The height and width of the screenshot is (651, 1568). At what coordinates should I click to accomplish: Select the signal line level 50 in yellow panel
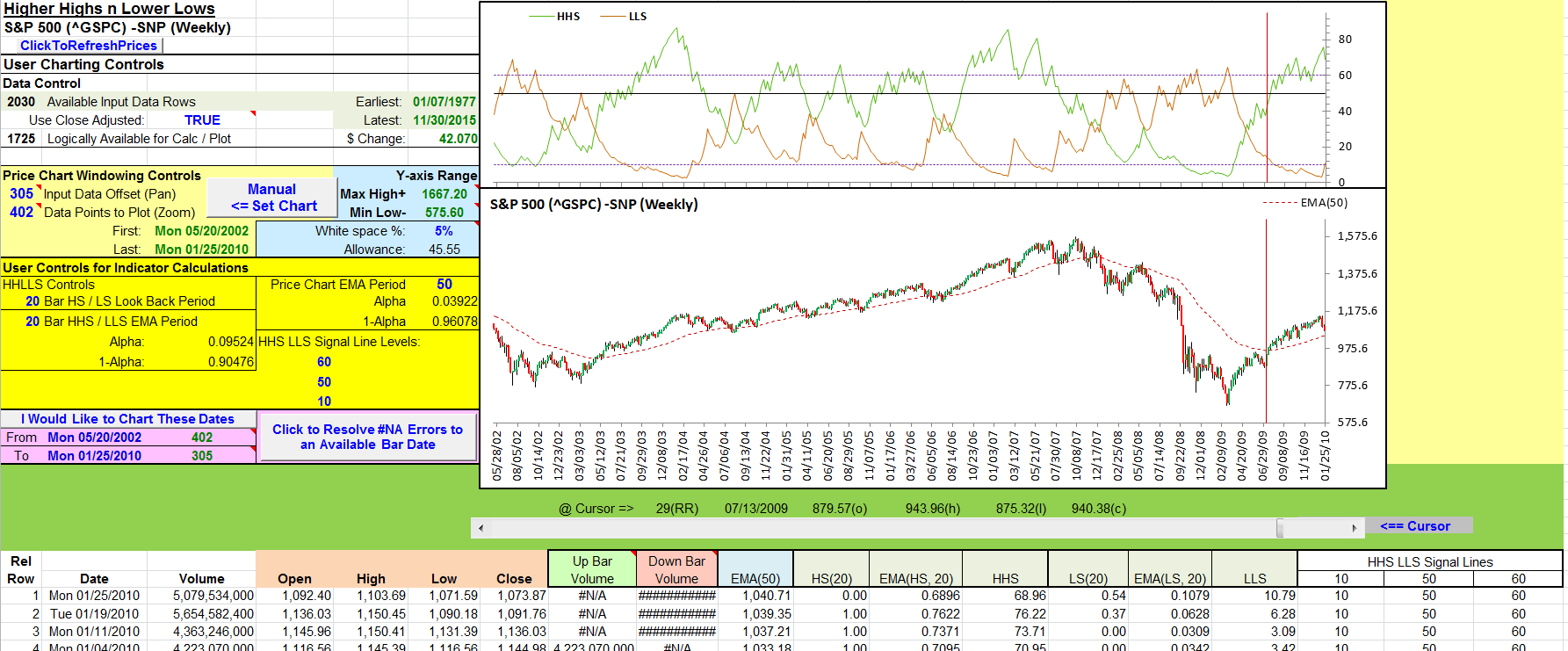[x=324, y=382]
